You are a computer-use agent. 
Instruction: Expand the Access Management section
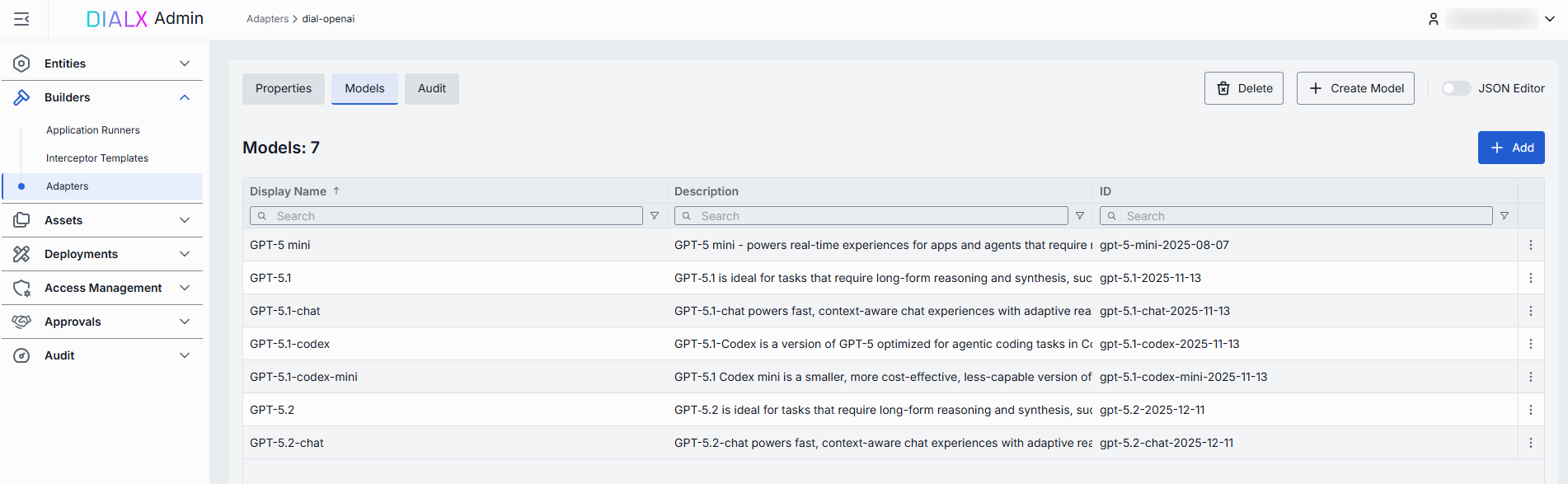point(185,288)
